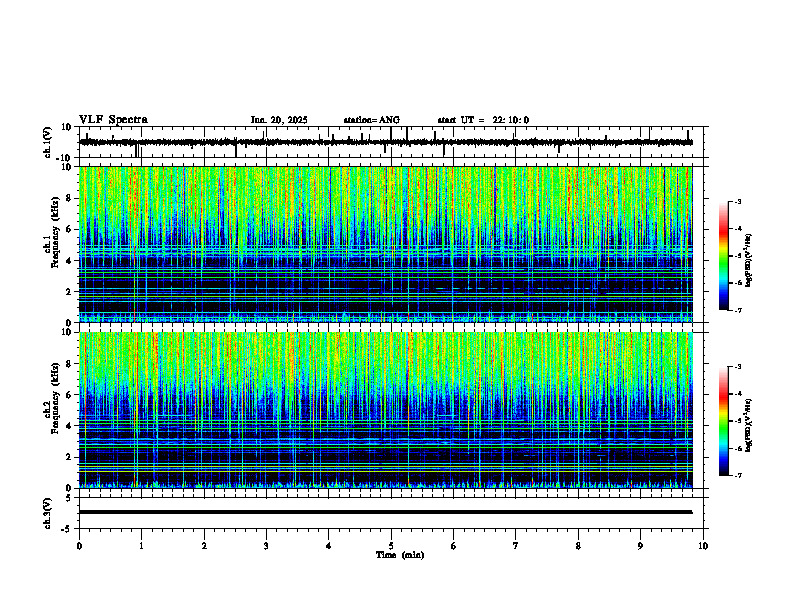Click time axis tick label "1"
792x612 pixels.
(x=141, y=546)
